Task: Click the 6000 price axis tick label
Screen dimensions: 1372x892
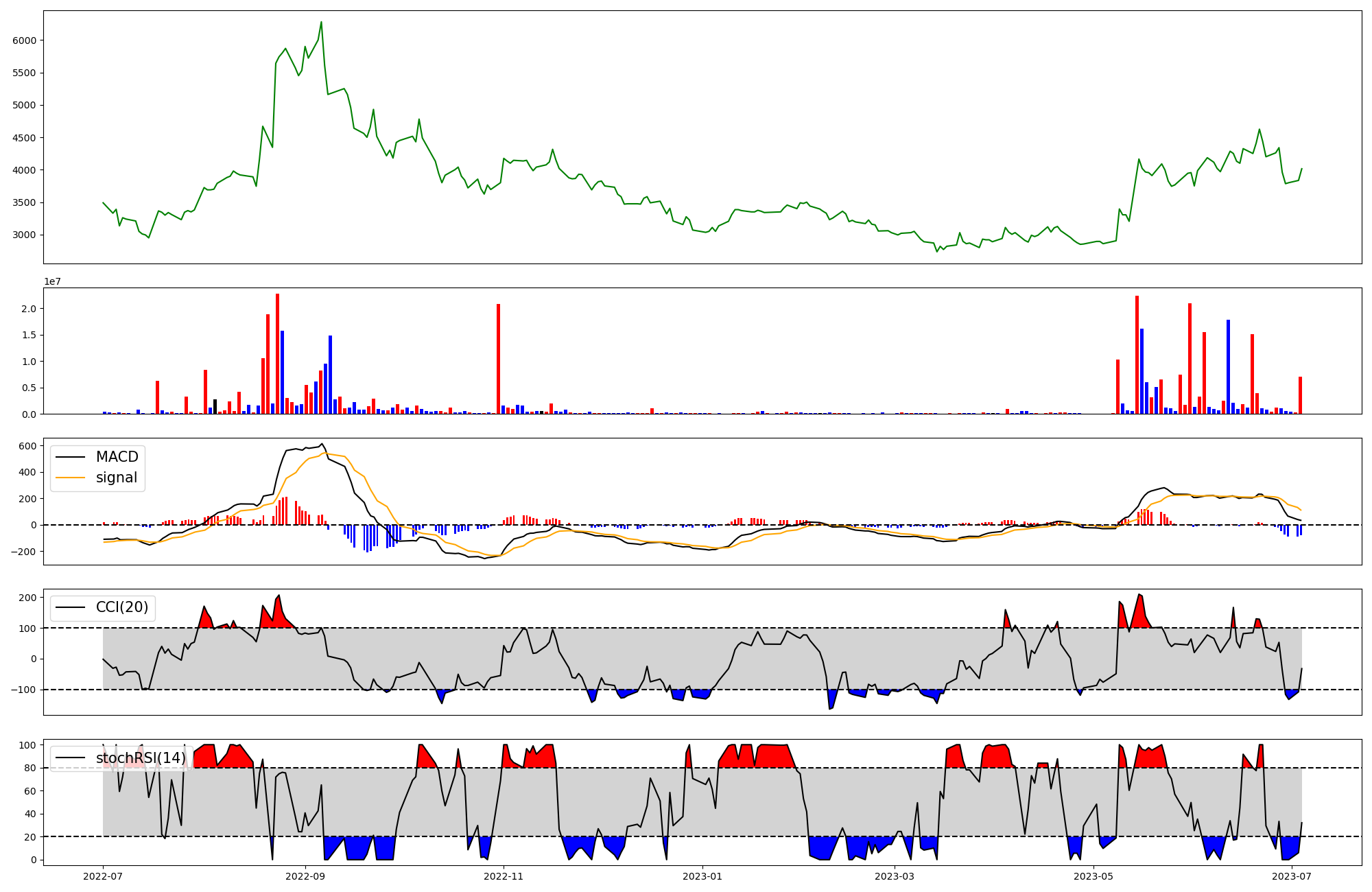Action: click(25, 40)
